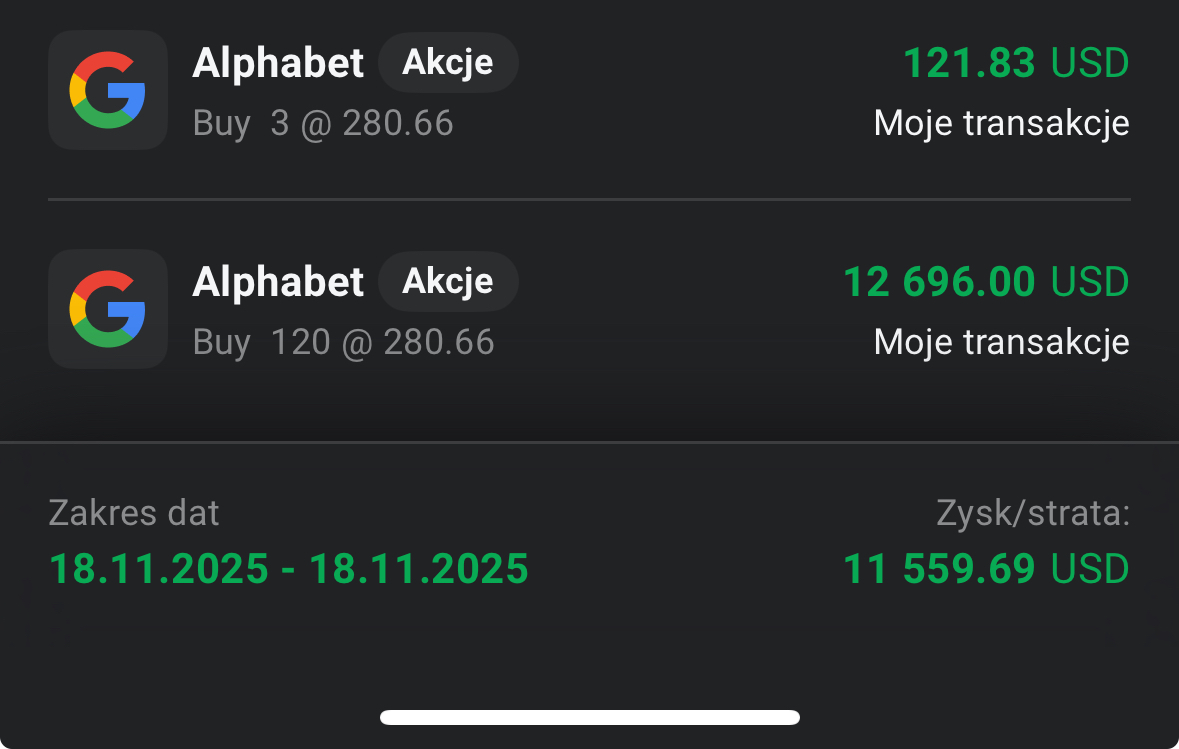1179x749 pixels.
Task: Open Alphabet title of the Buy 120 transaction
Action: 278,283
